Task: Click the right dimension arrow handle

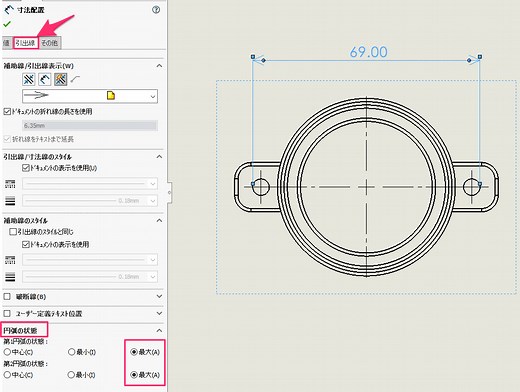Action: coord(469,60)
